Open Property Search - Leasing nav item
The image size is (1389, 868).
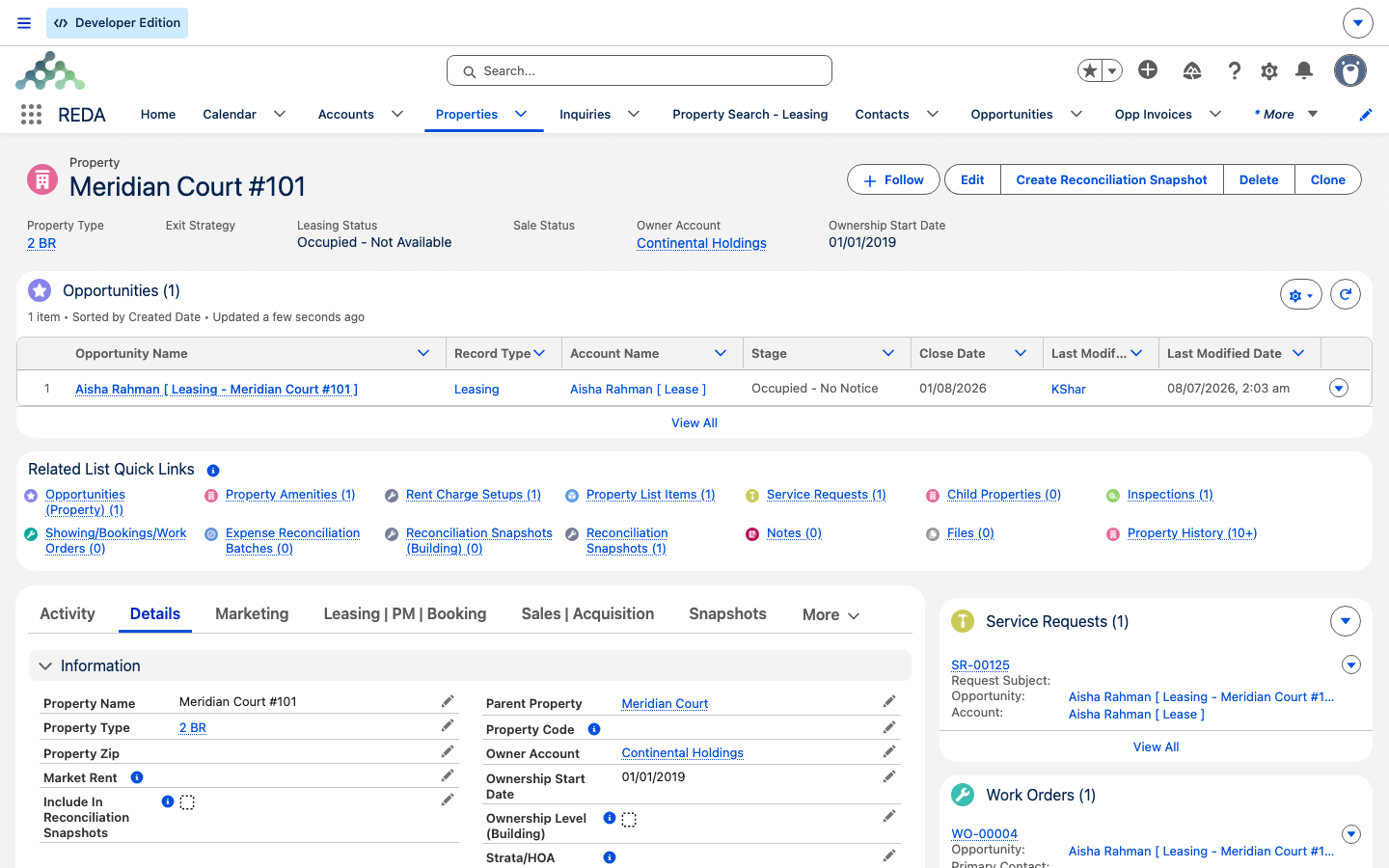pos(749,114)
